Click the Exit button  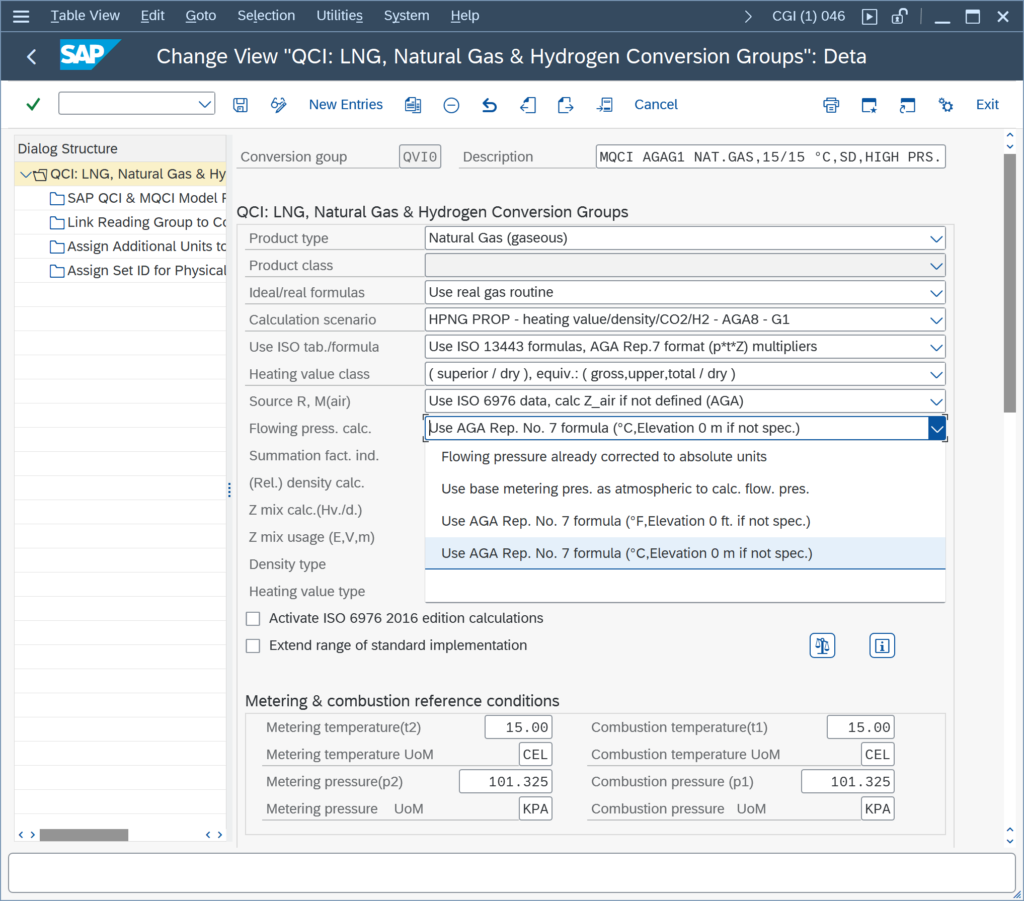(987, 104)
